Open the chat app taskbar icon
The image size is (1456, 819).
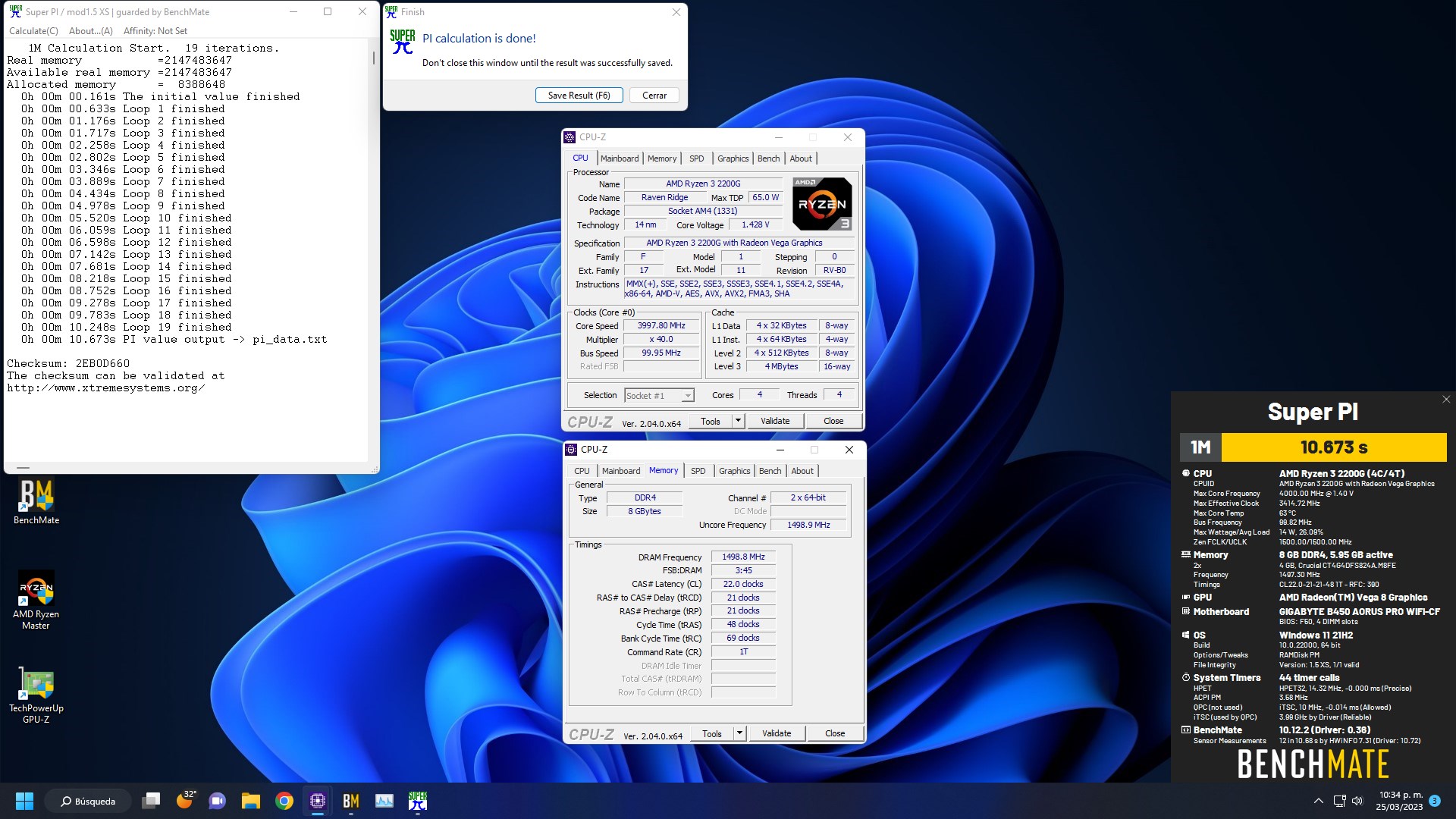[217, 801]
